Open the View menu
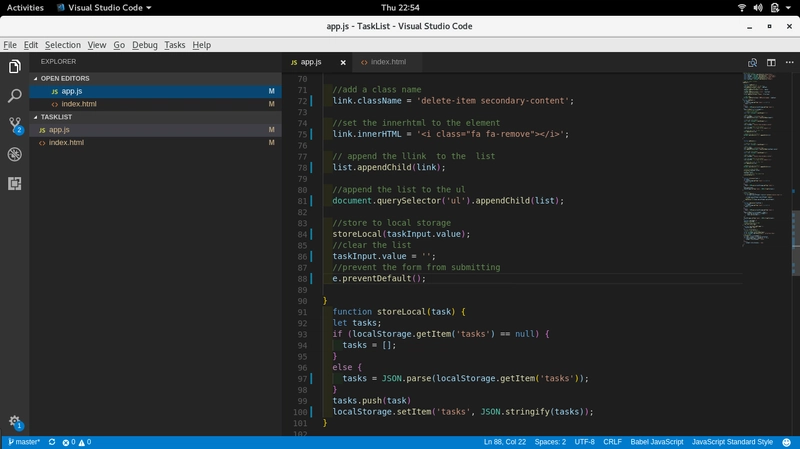The width and height of the screenshot is (800, 449). 96,45
